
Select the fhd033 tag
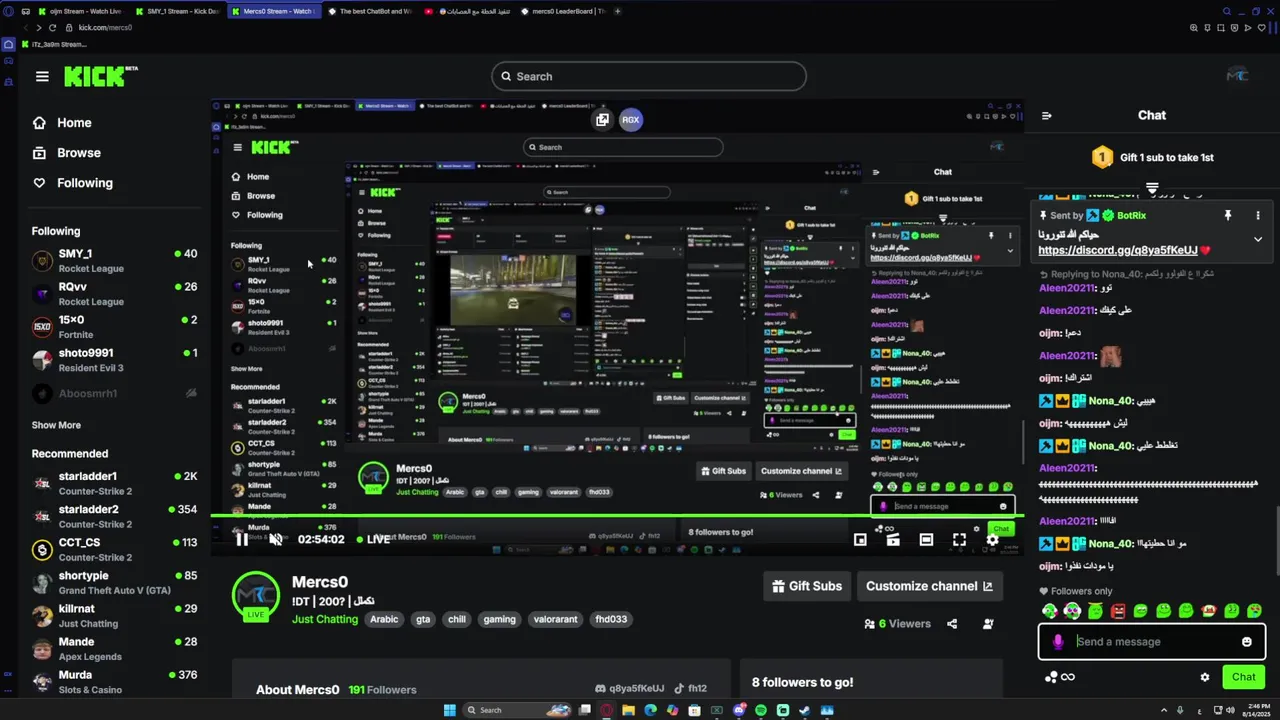click(x=611, y=619)
